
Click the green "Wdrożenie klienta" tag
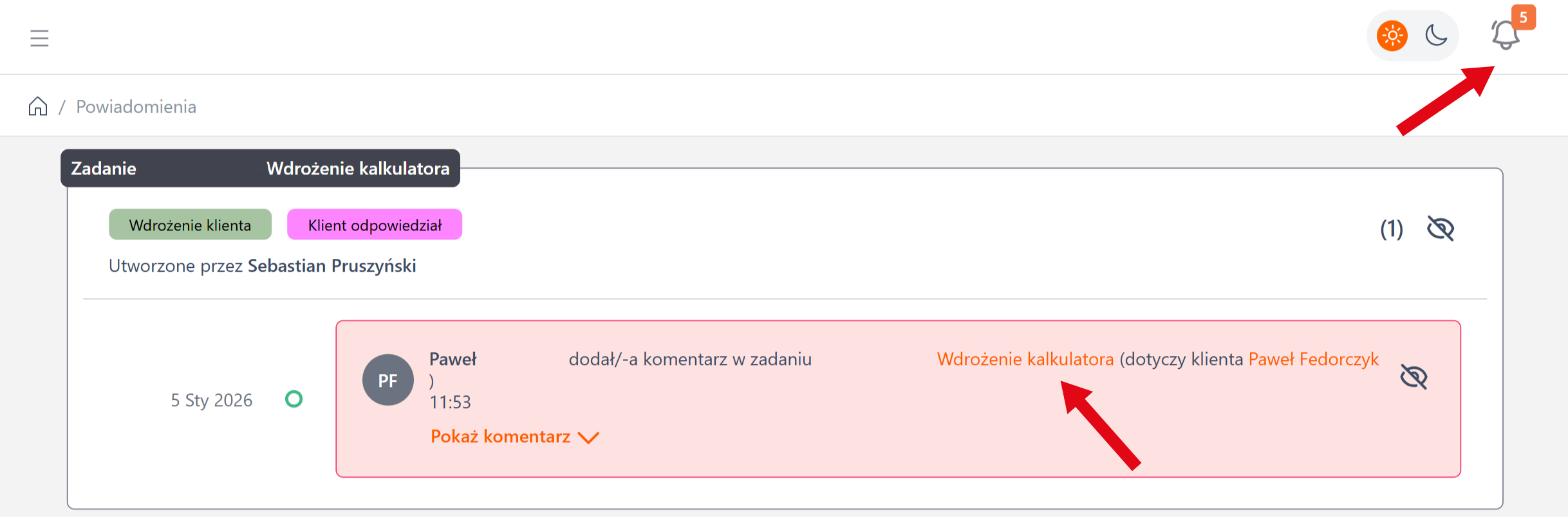point(189,225)
